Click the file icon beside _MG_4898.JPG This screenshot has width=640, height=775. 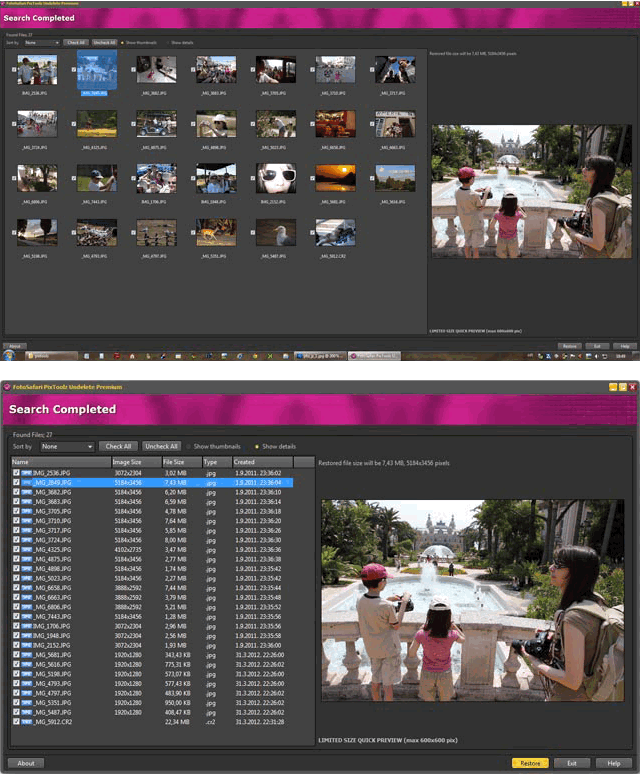coord(26,569)
